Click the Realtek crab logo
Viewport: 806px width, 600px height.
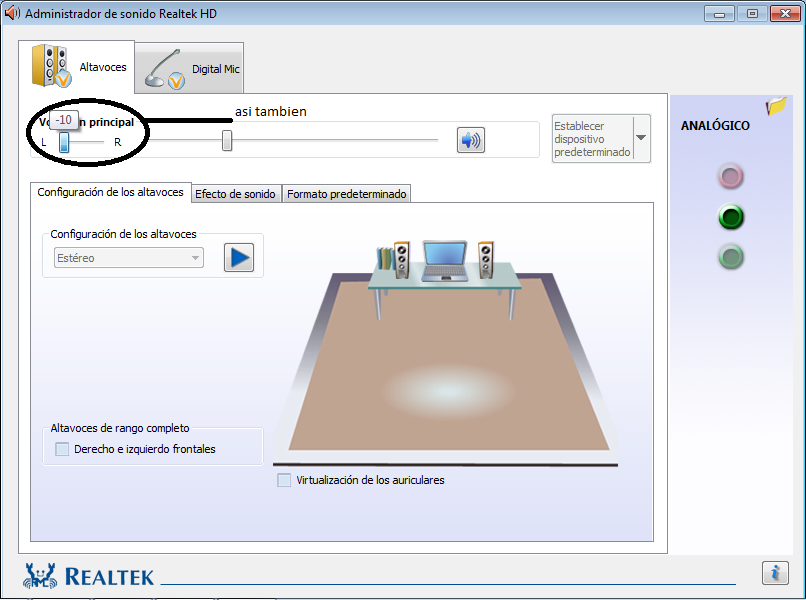pyautogui.click(x=40, y=576)
